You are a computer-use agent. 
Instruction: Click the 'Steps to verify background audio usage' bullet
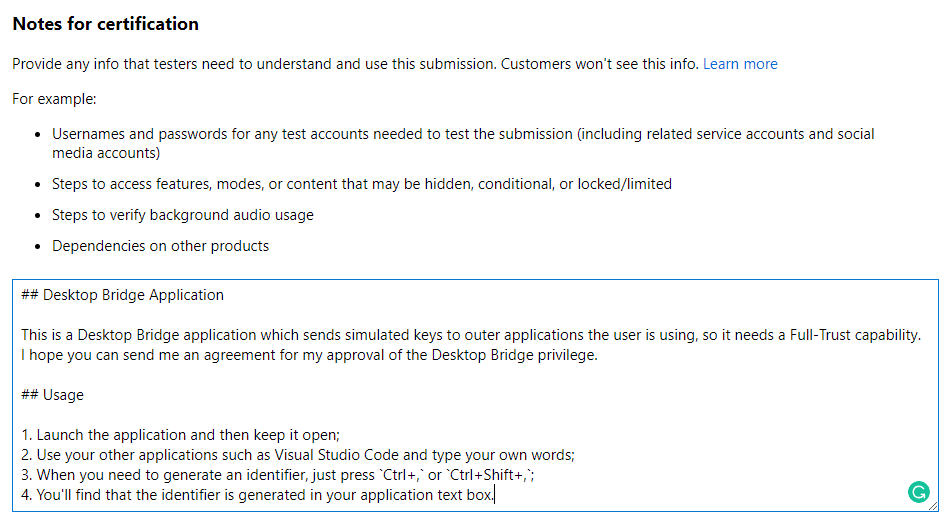[183, 215]
